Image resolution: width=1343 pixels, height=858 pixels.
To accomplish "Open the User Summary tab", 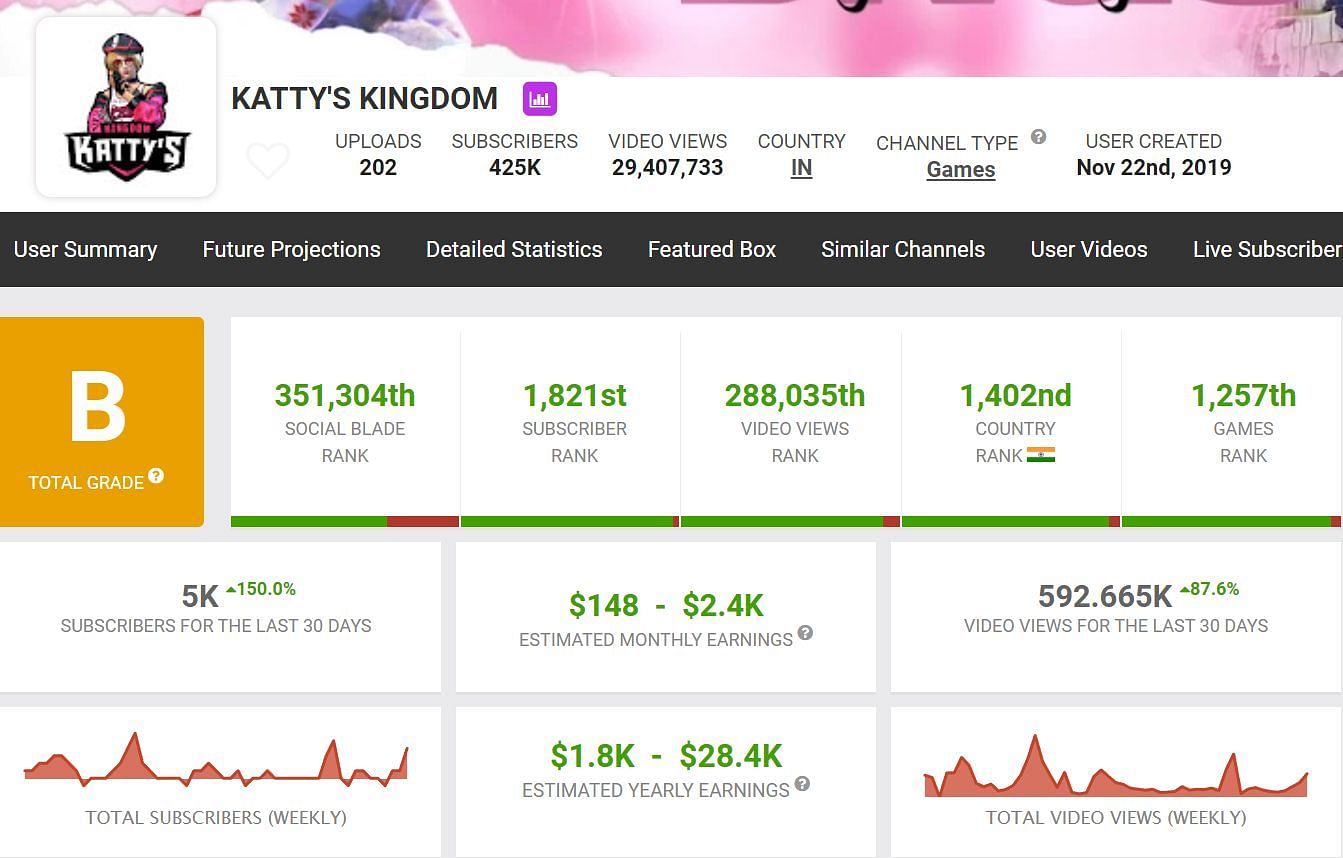I will click(85, 249).
